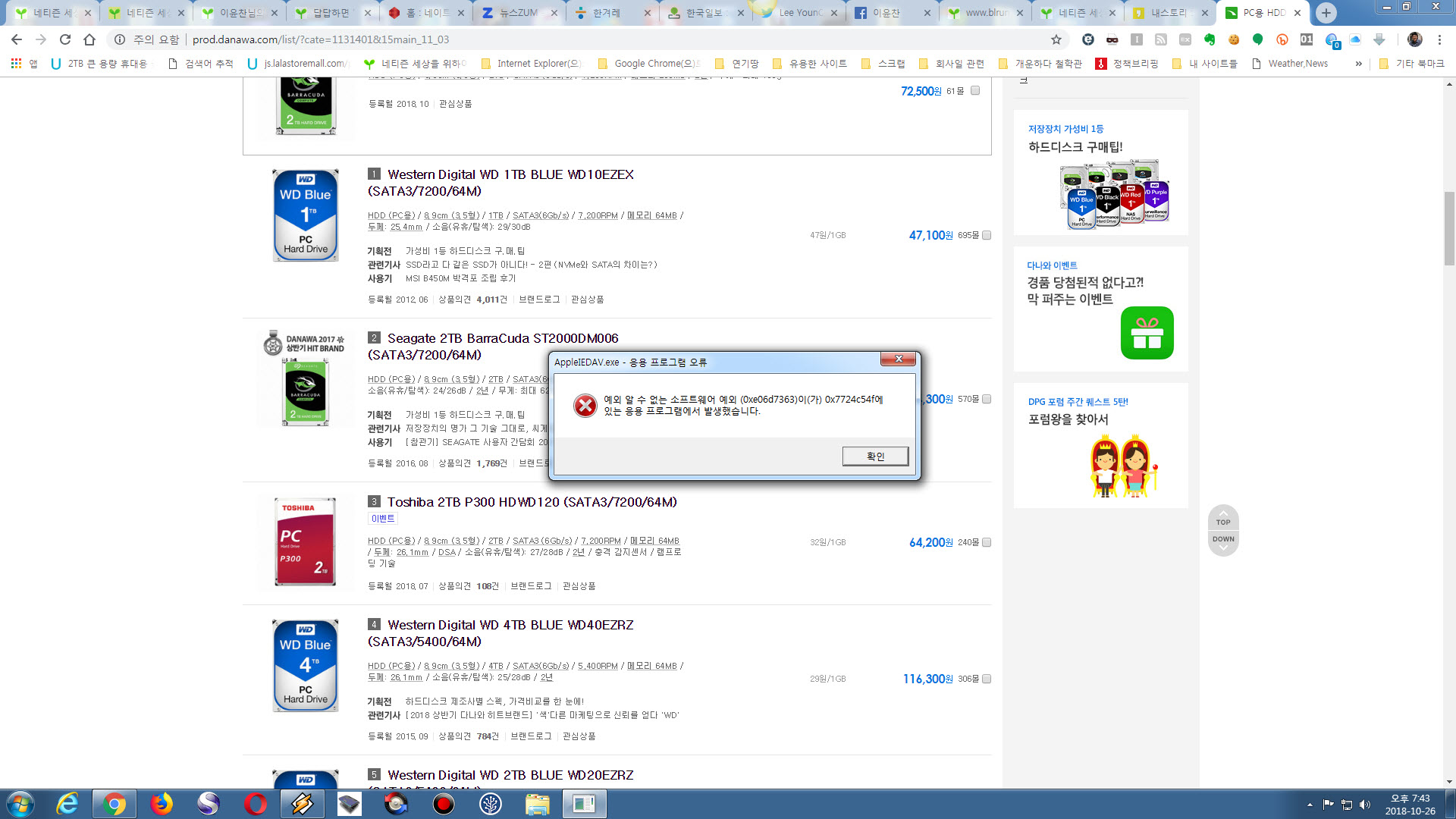The image size is (1456, 819).
Task: Open the Weather,News bookmark
Action: [1290, 64]
